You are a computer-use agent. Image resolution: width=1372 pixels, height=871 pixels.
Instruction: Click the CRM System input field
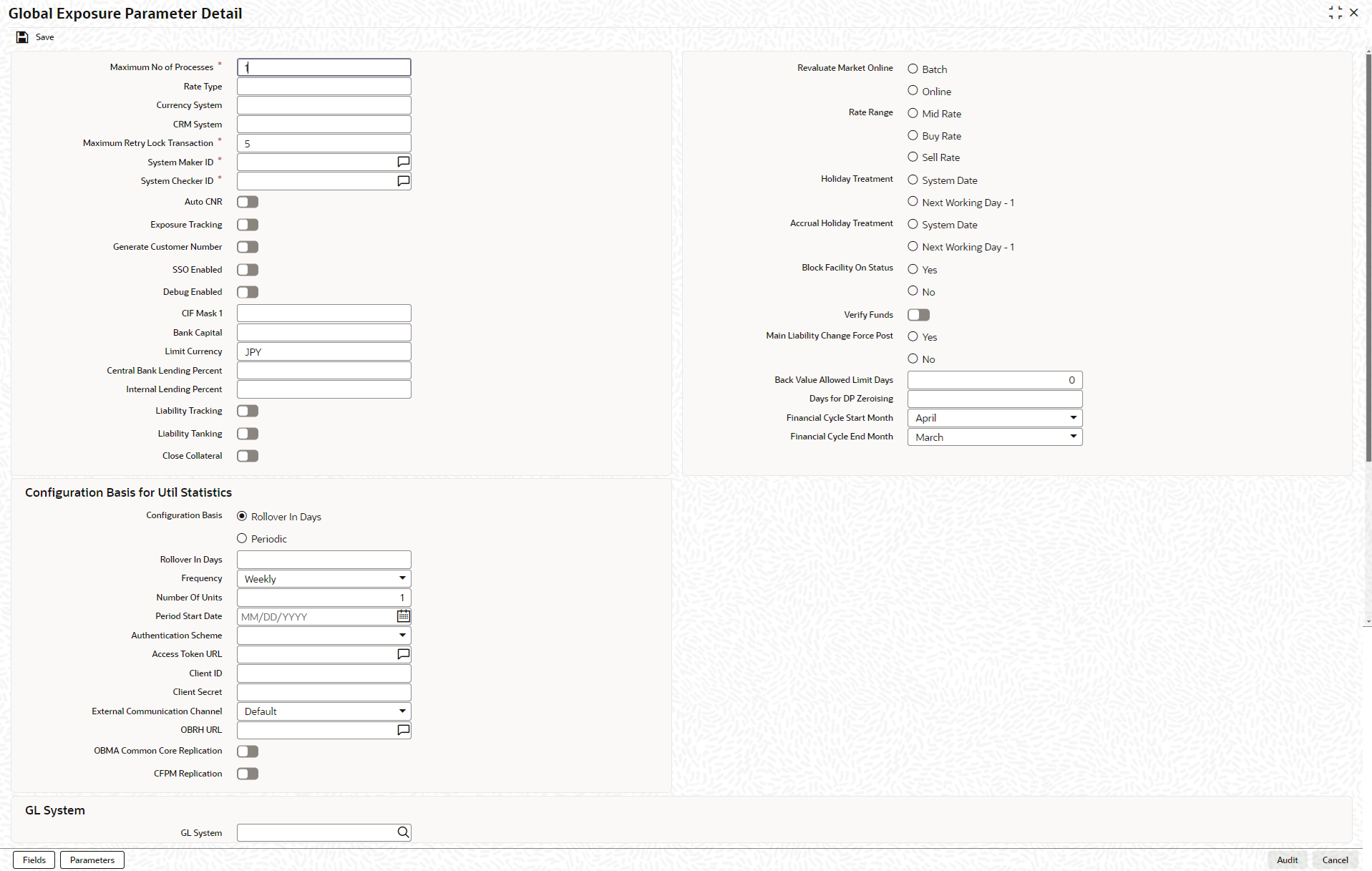coord(324,125)
